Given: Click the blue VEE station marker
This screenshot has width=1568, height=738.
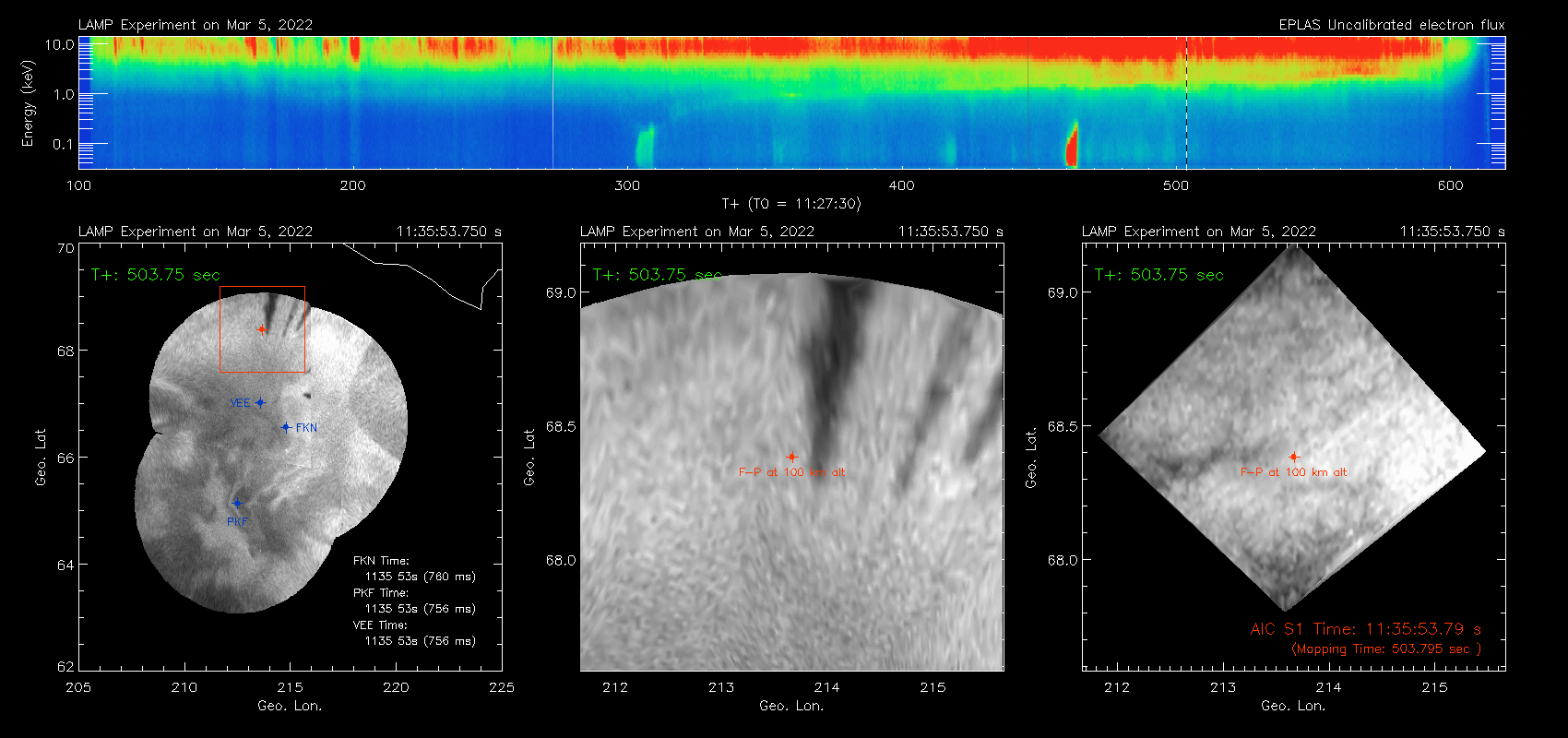Looking at the screenshot, I should (x=260, y=402).
